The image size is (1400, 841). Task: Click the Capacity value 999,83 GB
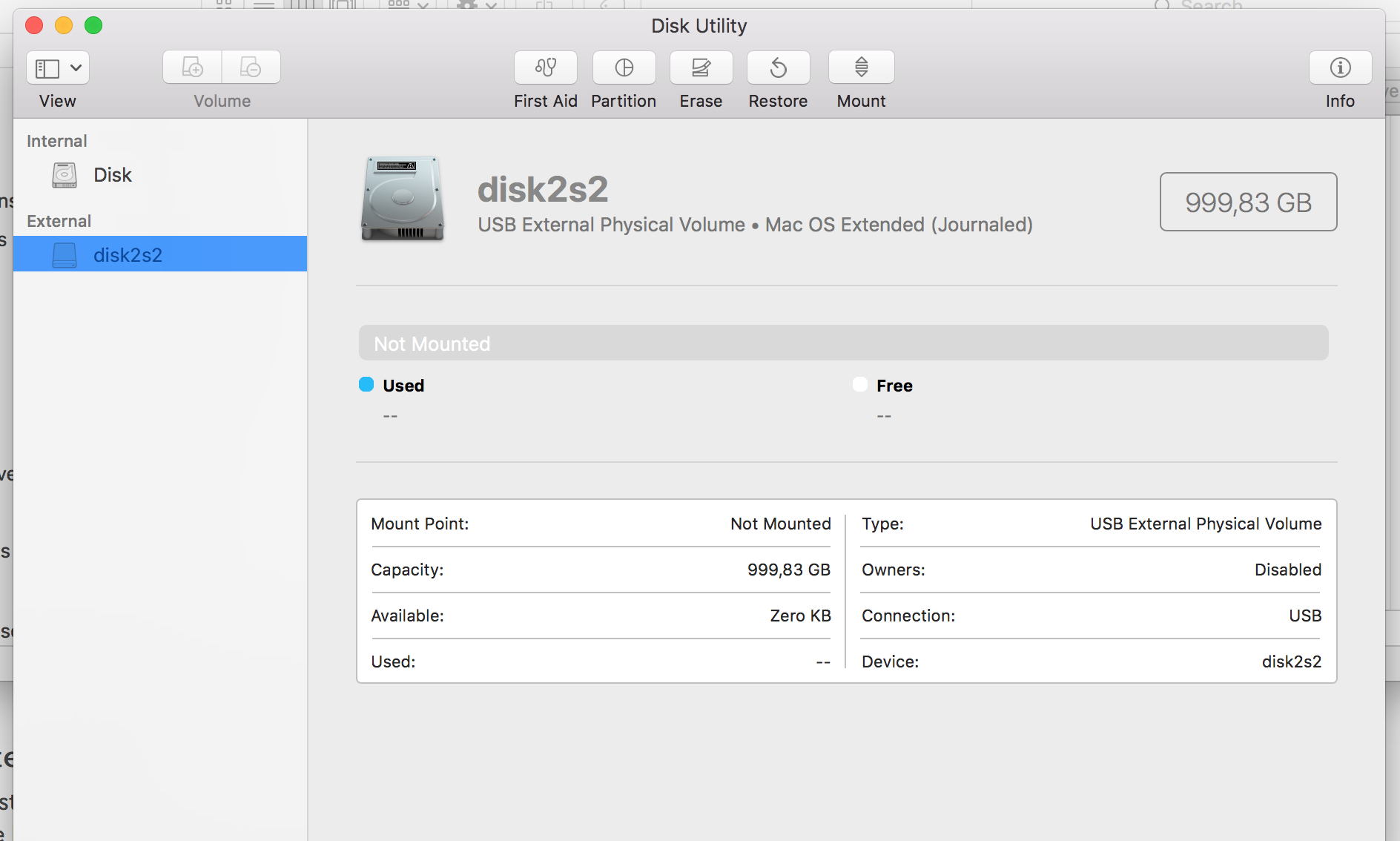coord(789,570)
